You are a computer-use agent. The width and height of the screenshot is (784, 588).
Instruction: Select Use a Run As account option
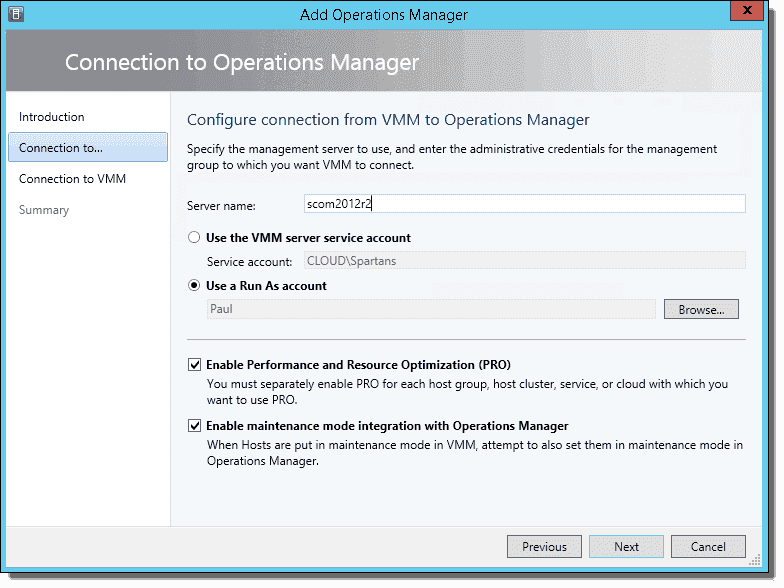pos(194,286)
